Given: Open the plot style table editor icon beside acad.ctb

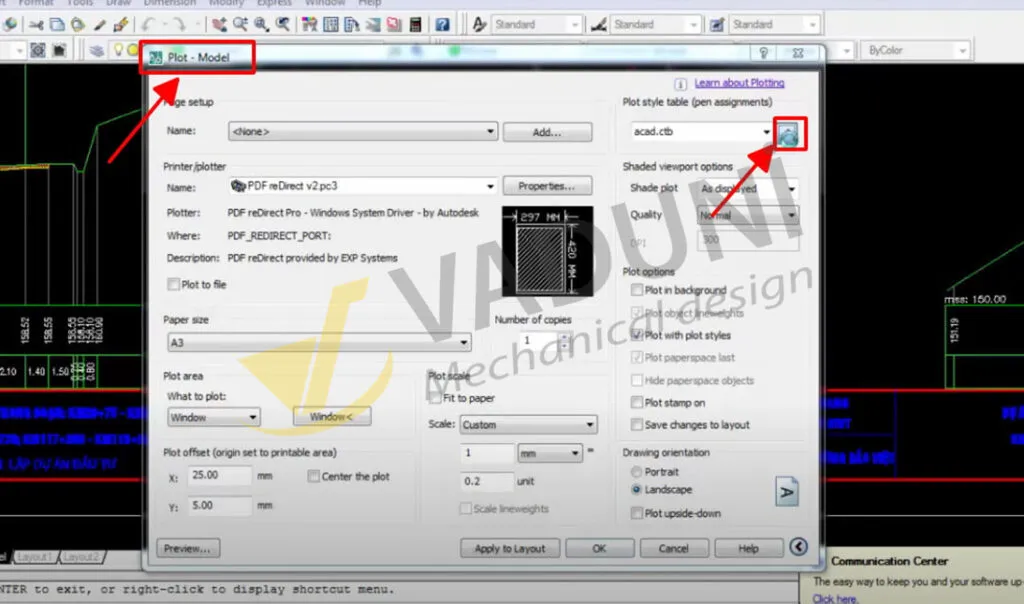Looking at the screenshot, I should click(789, 132).
